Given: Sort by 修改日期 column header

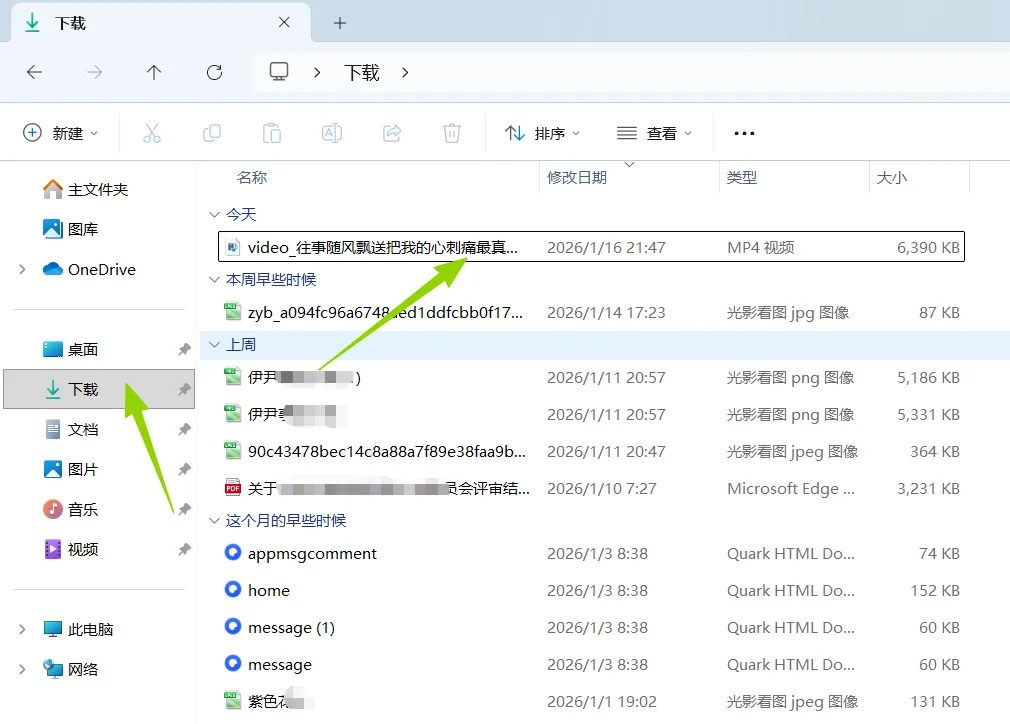Looking at the screenshot, I should (577, 178).
